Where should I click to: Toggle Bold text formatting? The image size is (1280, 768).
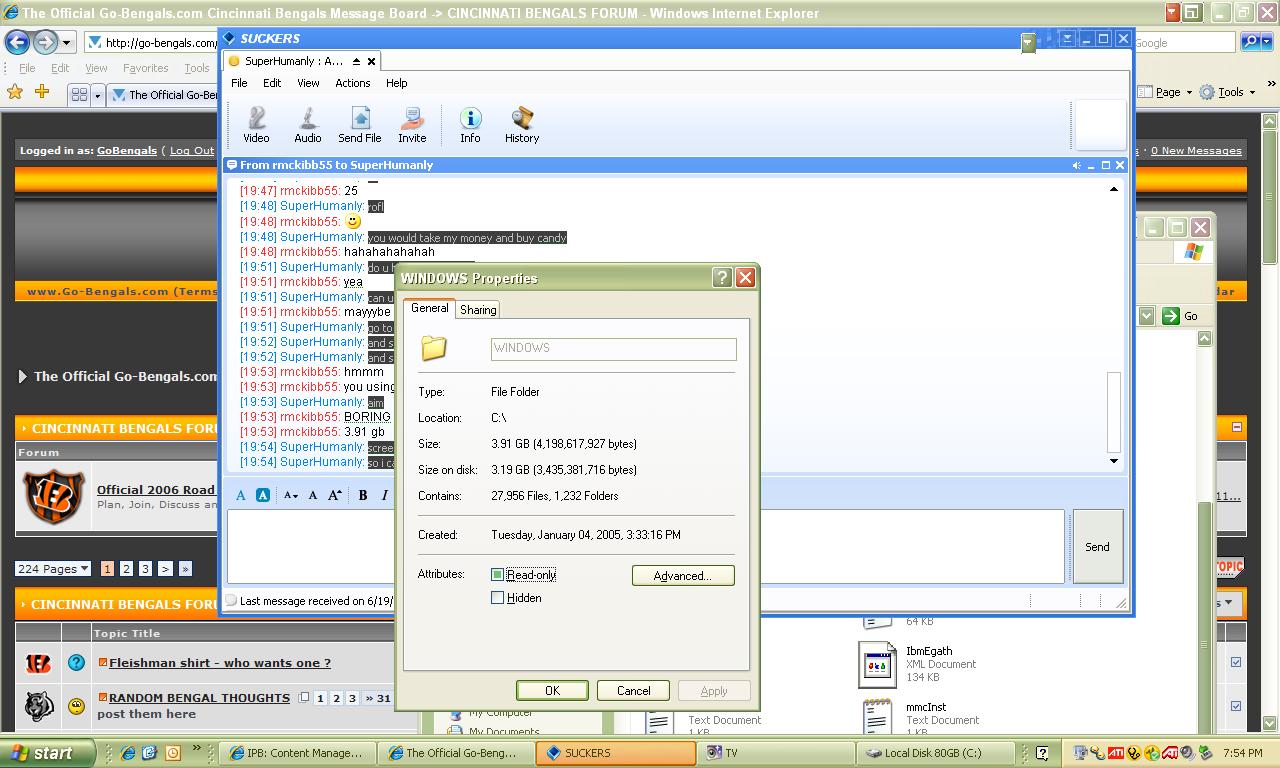point(363,495)
